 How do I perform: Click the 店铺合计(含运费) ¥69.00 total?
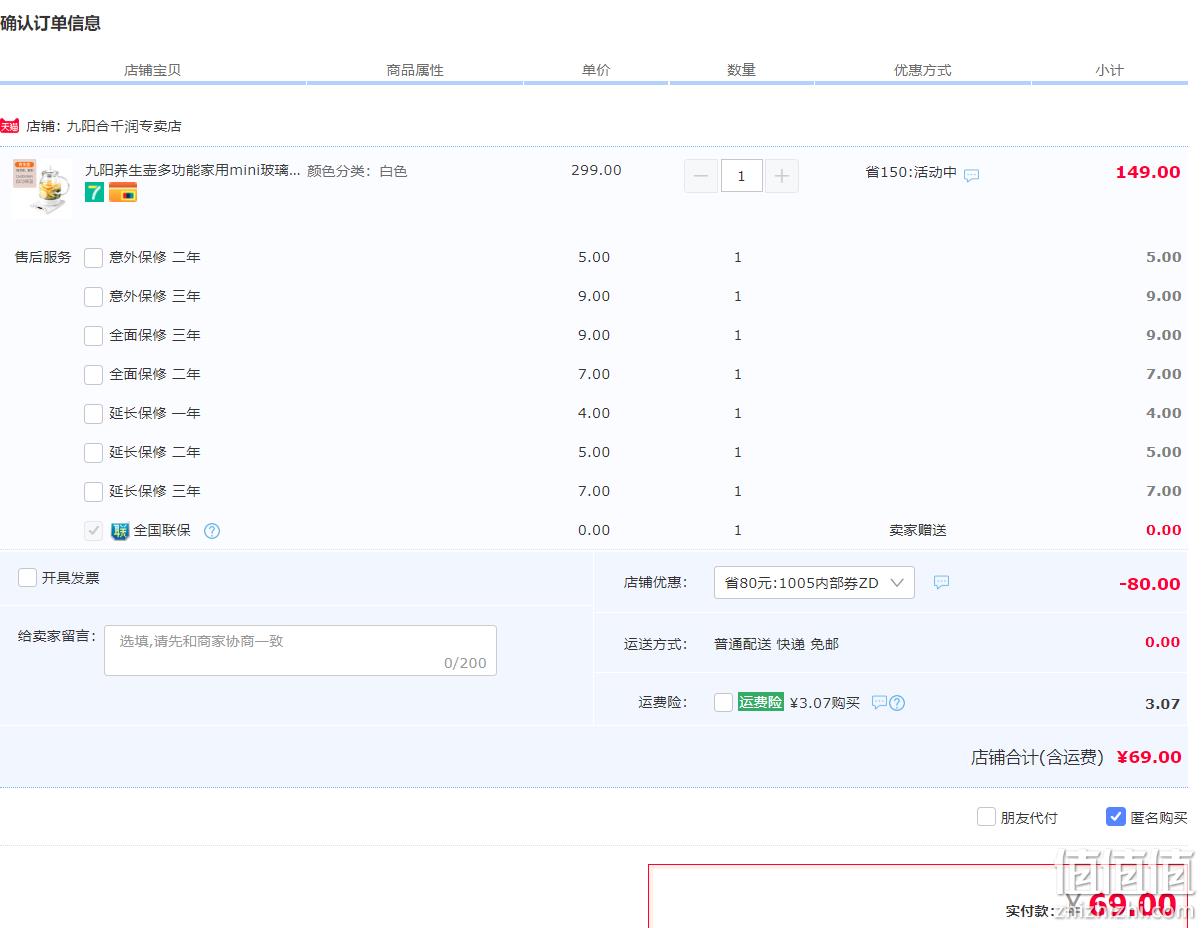pyautogui.click(x=1076, y=757)
